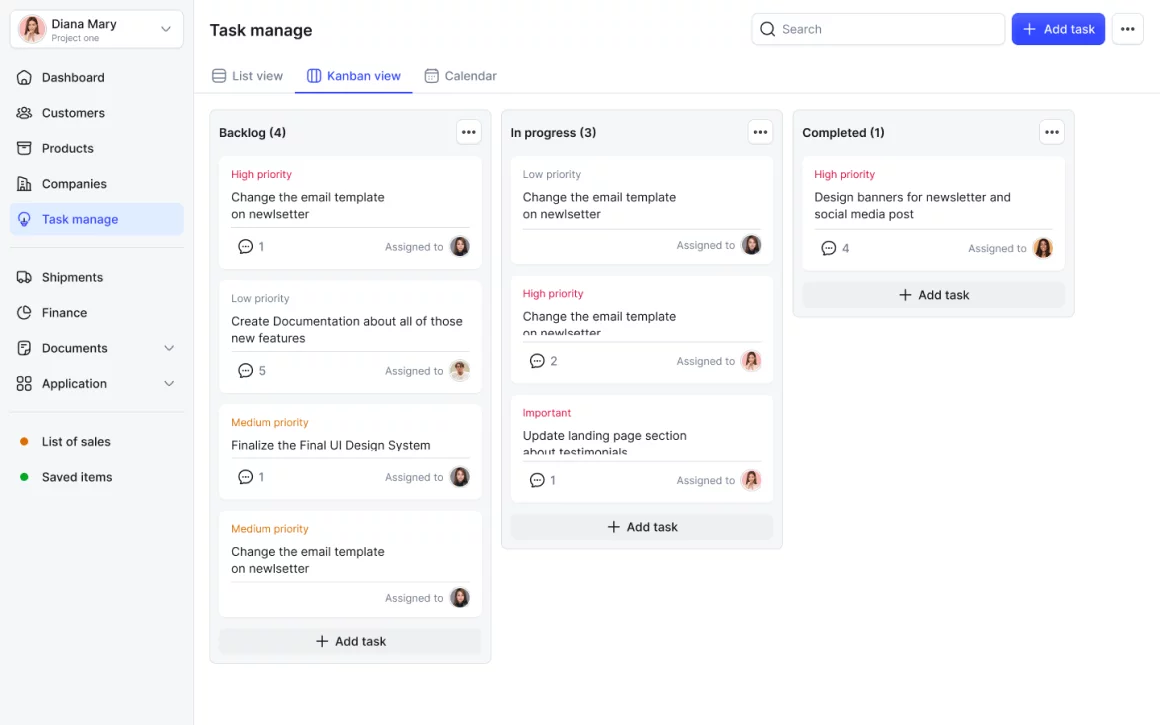The image size is (1160, 725).
Task: Open In progress column options menu
Action: [760, 132]
